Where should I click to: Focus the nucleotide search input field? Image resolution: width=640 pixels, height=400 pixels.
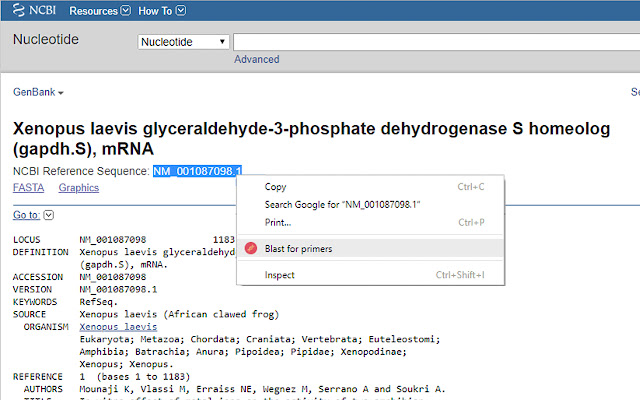pyautogui.click(x=436, y=42)
